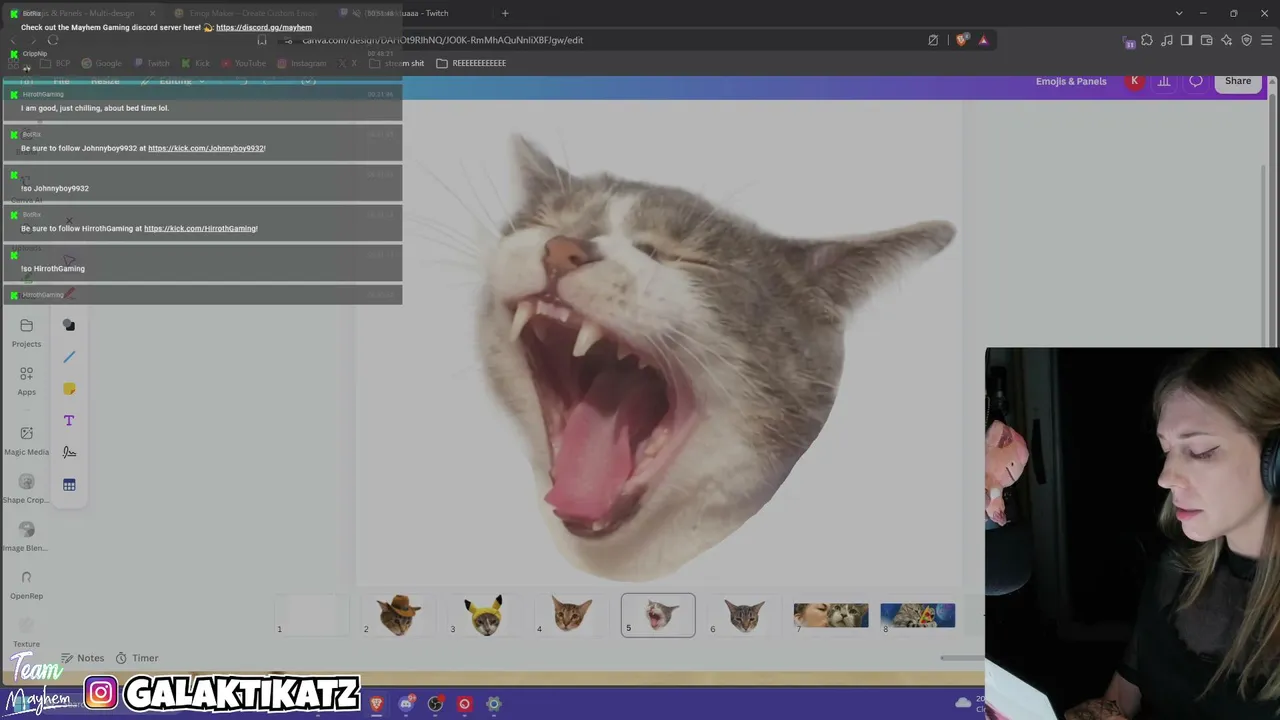Select page 2 cowboy hat cat thumbnail
1280x720 pixels.
click(x=398, y=615)
